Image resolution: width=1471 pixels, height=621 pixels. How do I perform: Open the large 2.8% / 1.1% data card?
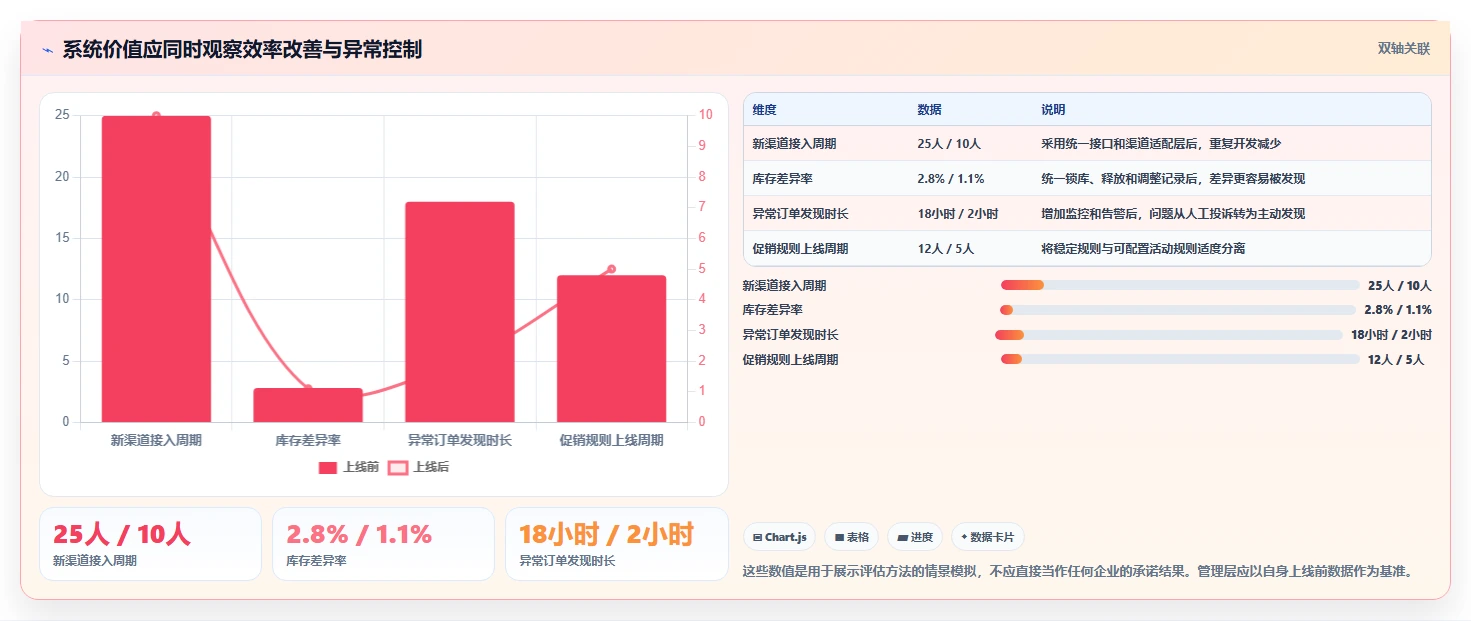click(383, 544)
